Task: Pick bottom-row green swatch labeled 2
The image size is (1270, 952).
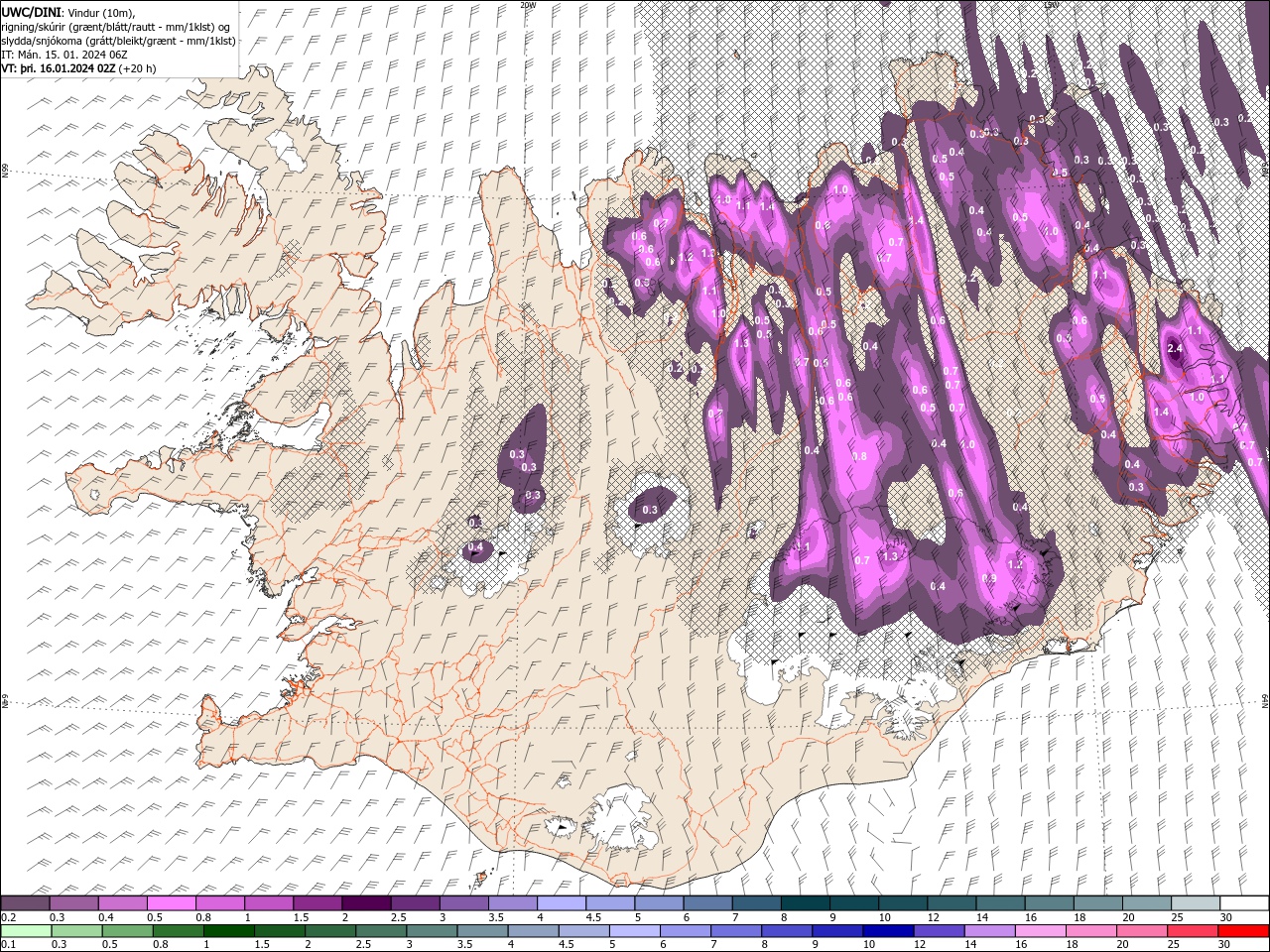Action: (332, 931)
